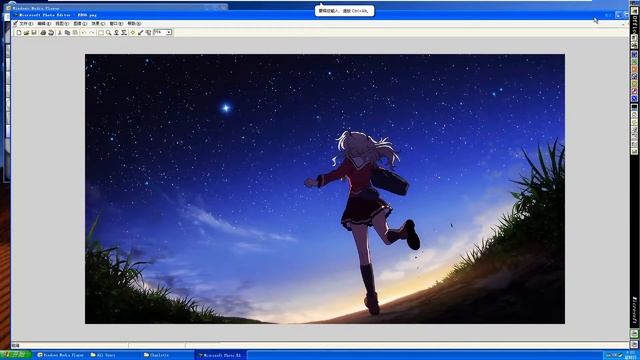Click the Paste toolbar icon
The image size is (640, 360).
pyautogui.click(x=75, y=33)
